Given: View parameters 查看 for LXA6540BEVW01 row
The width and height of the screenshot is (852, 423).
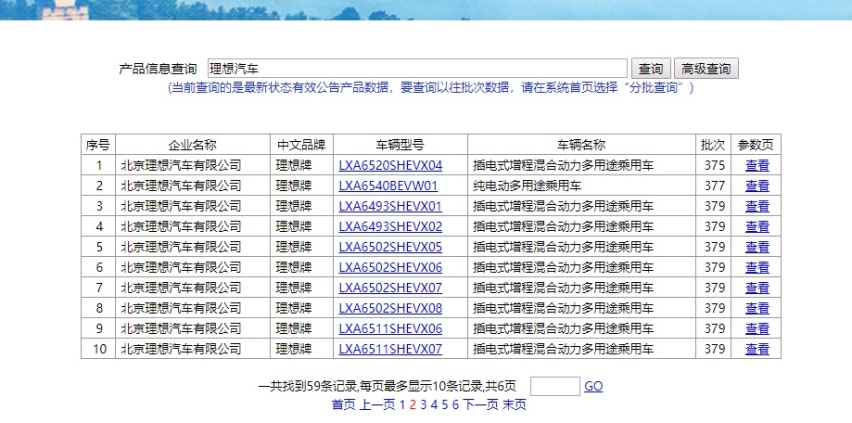Looking at the screenshot, I should 757,186.
